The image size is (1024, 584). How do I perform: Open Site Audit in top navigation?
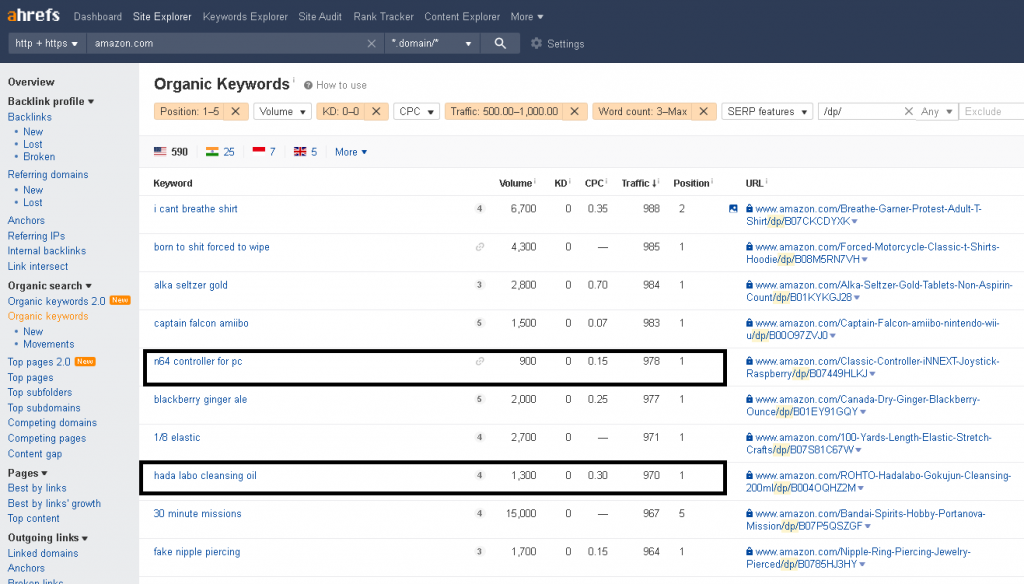320,16
